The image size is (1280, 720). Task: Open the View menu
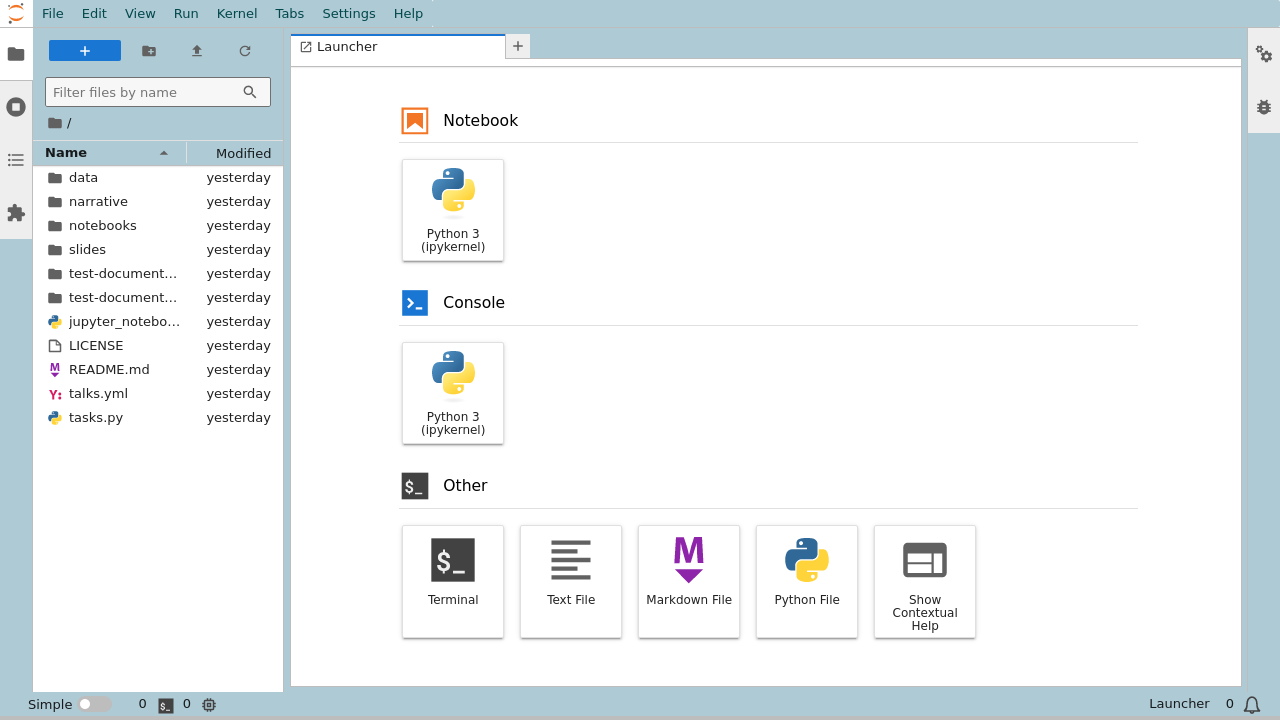coord(140,13)
